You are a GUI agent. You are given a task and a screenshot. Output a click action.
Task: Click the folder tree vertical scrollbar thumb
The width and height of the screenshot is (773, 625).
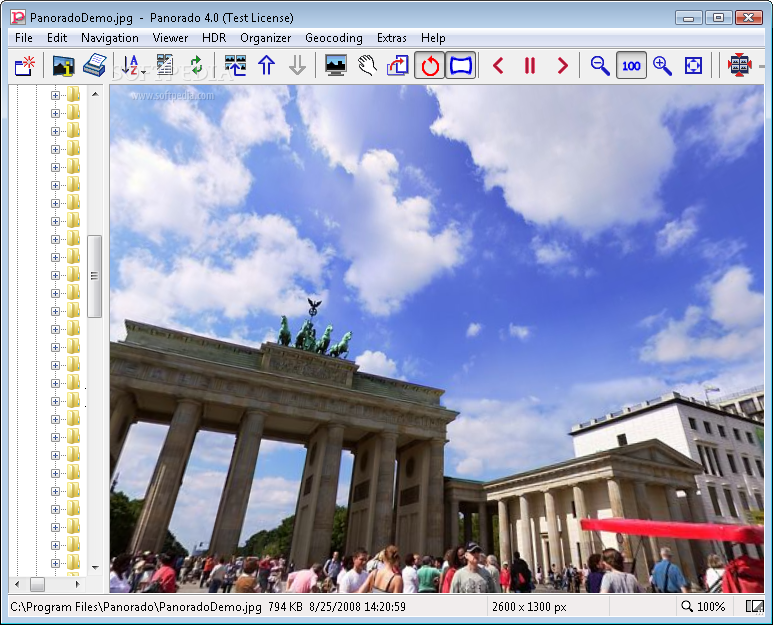pyautogui.click(x=94, y=276)
